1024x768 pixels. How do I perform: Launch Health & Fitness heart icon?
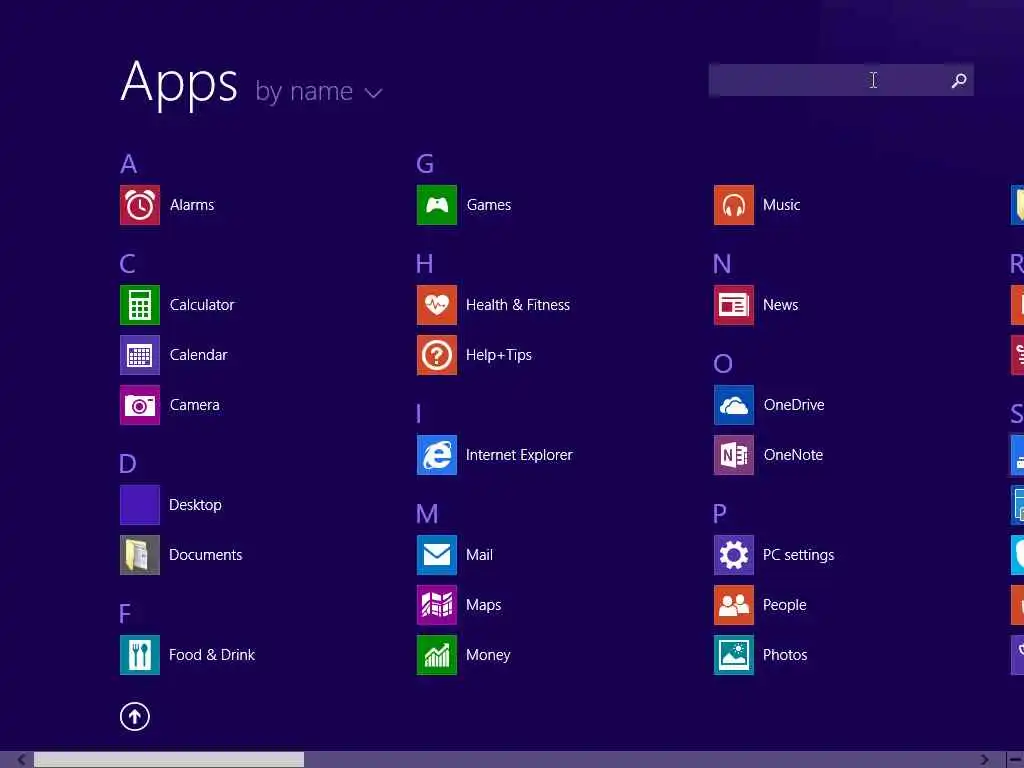(x=437, y=305)
